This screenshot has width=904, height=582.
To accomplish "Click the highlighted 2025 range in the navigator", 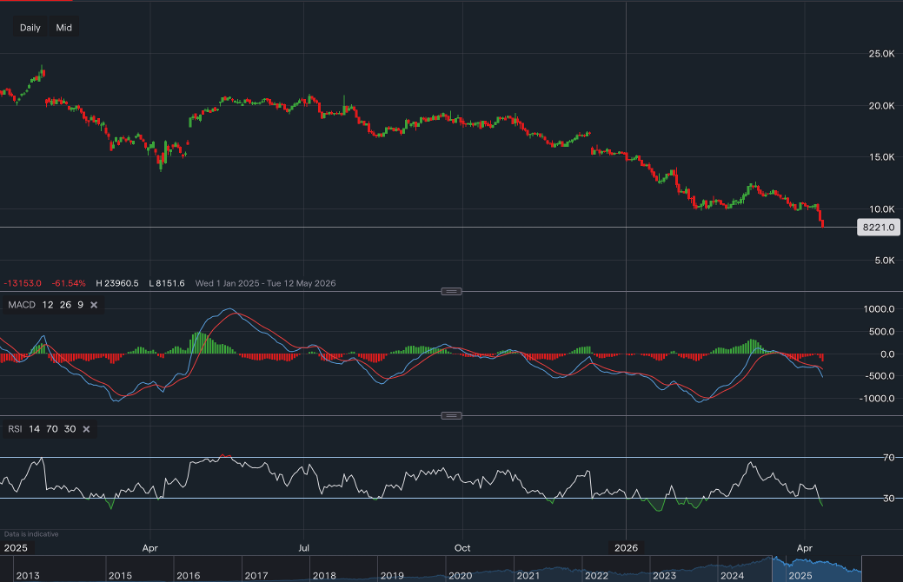I will click(x=800, y=576).
